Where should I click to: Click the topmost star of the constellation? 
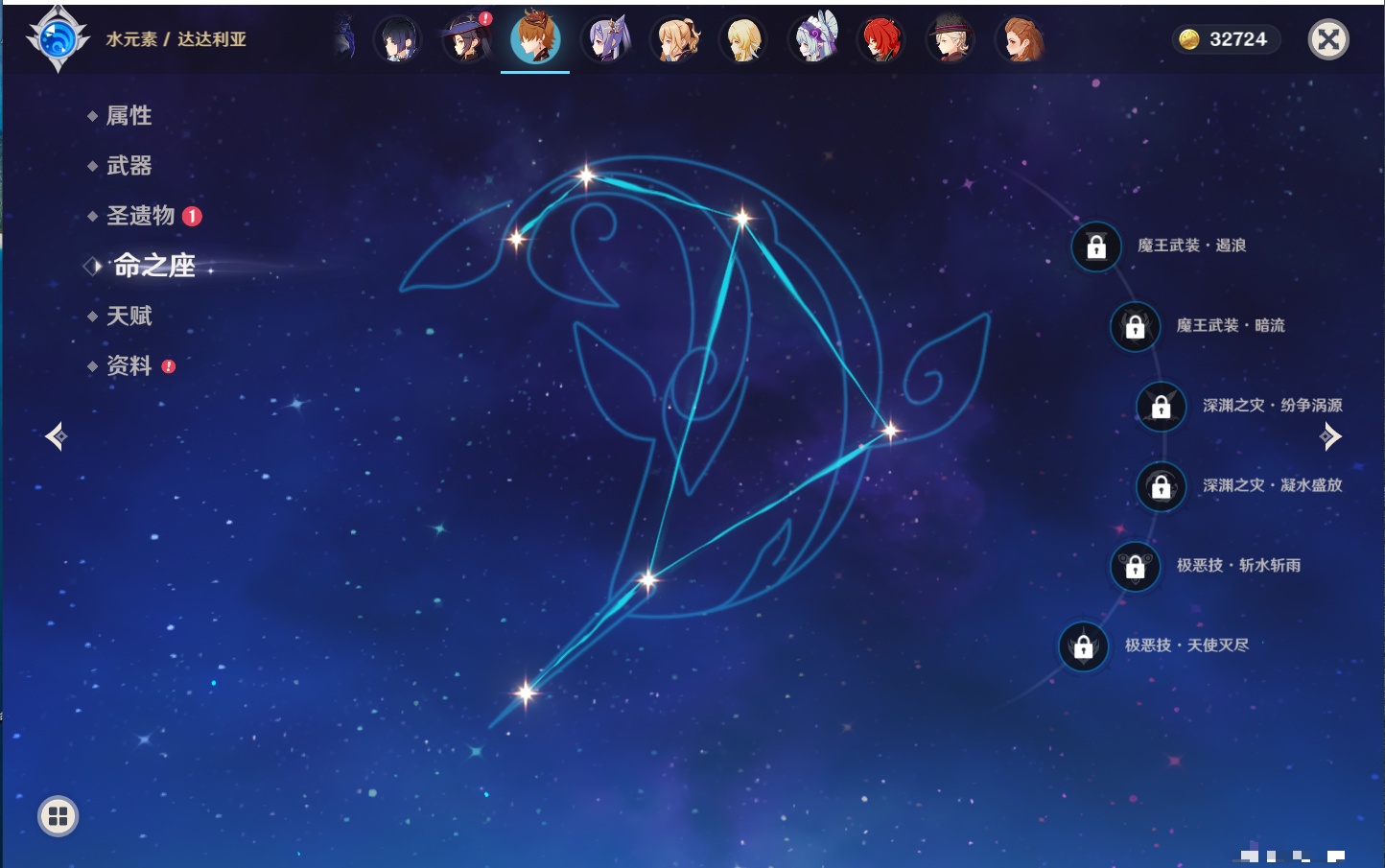click(585, 176)
